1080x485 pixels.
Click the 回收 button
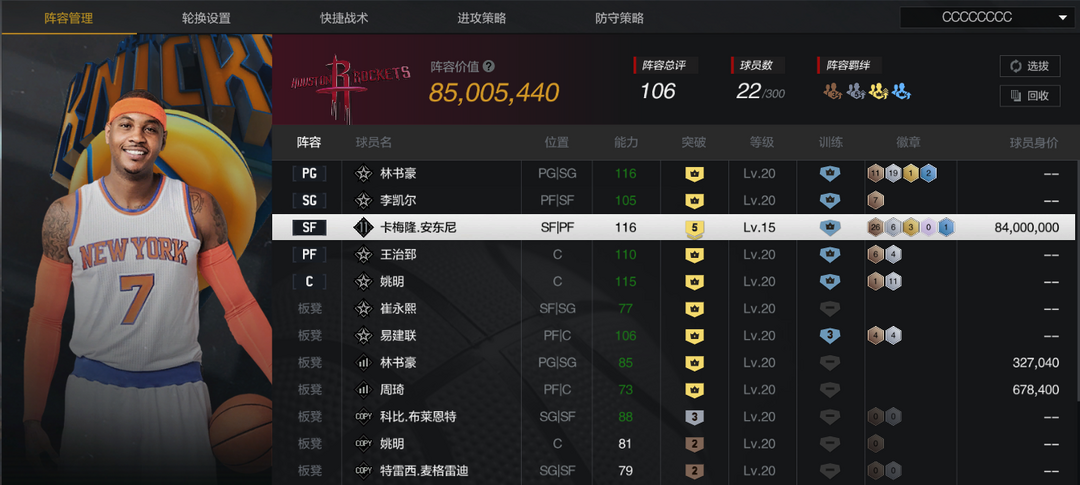1030,96
